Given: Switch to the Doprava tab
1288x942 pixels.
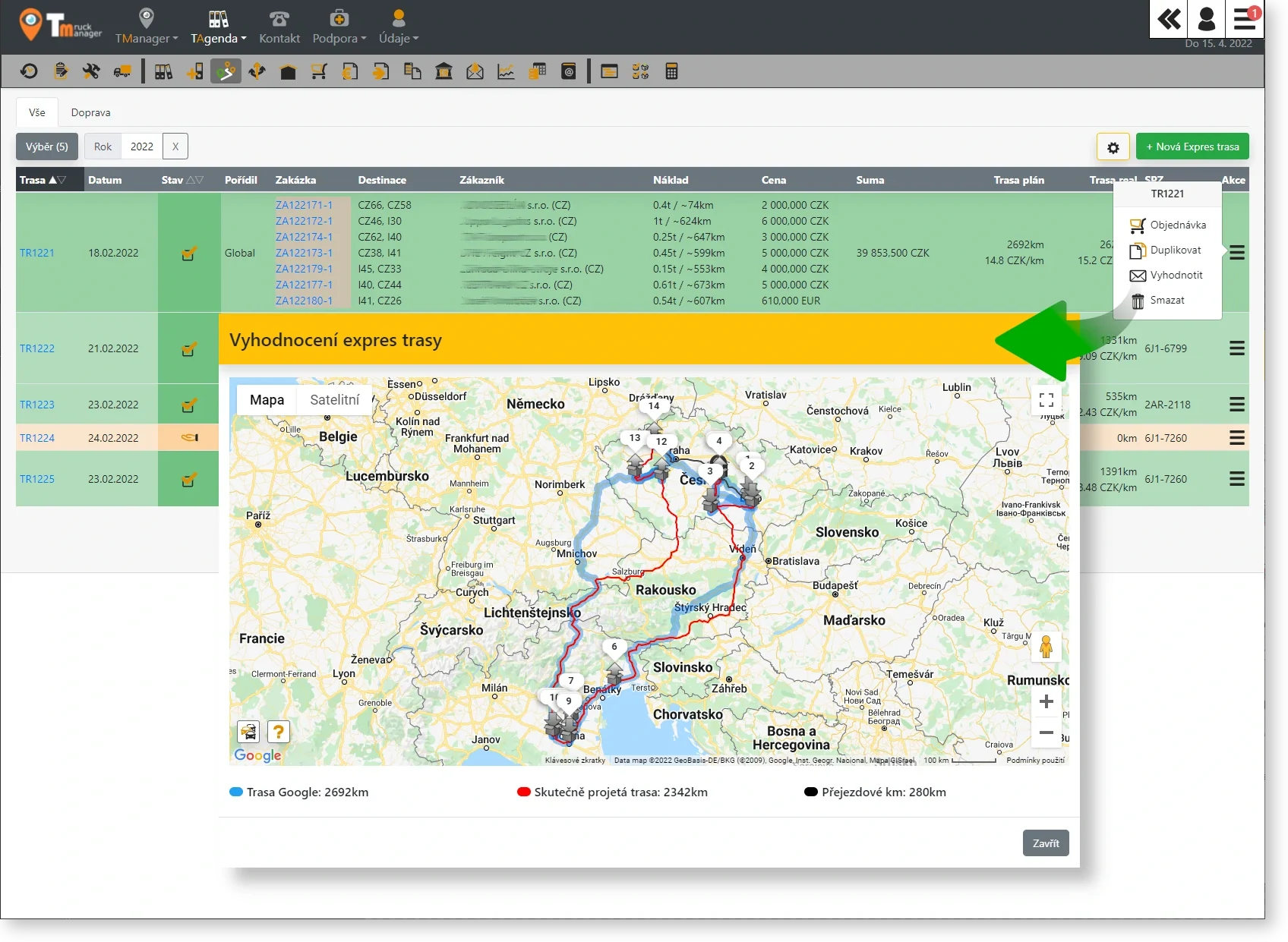Looking at the screenshot, I should (90, 112).
